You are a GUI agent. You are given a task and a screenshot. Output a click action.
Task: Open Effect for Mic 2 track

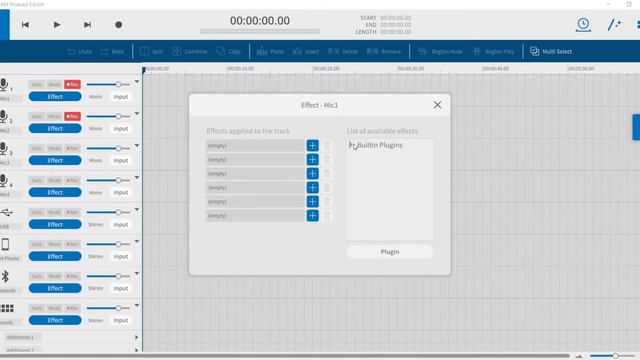[55, 129]
